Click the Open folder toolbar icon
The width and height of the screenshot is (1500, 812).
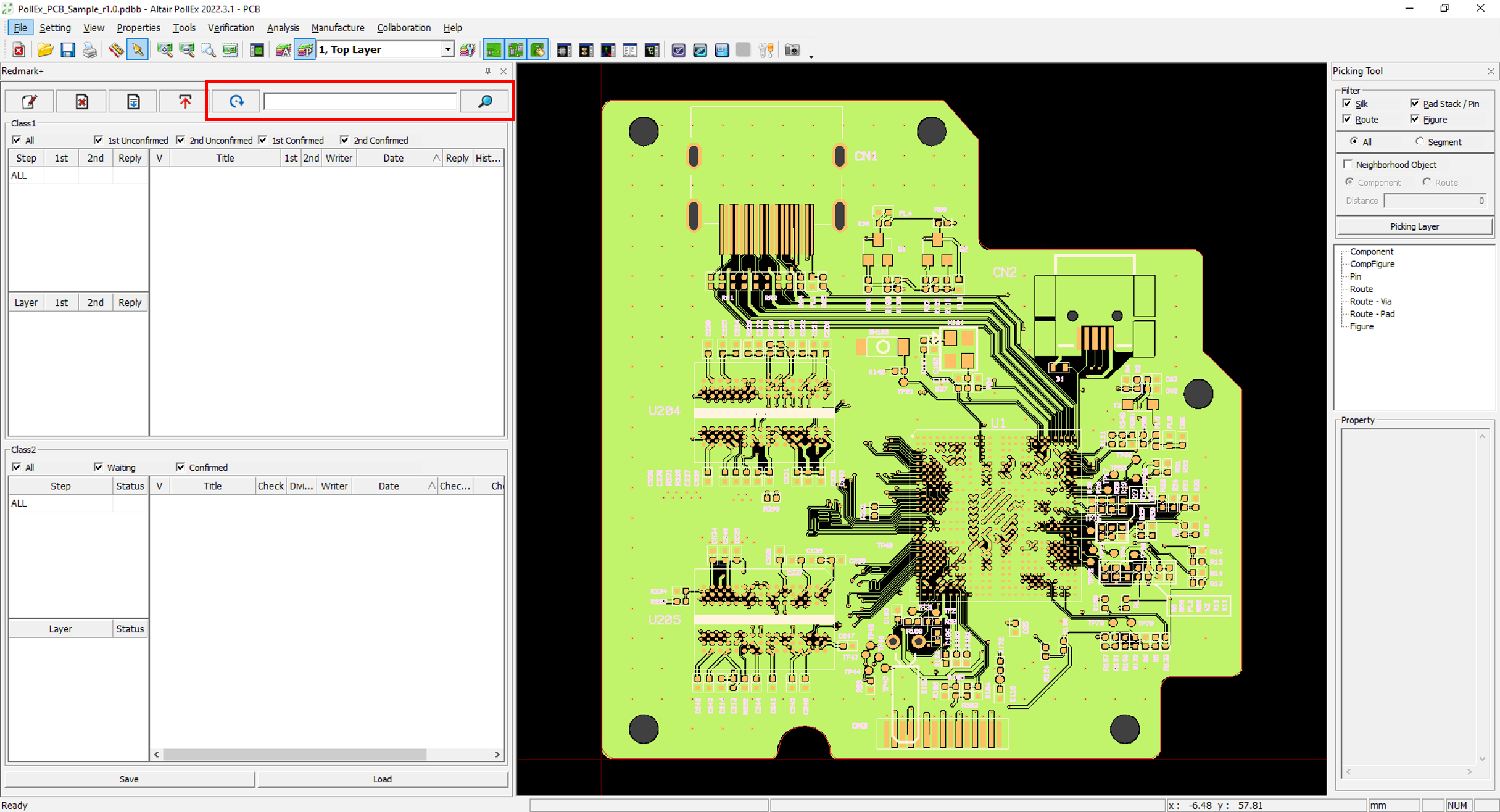tap(45, 50)
